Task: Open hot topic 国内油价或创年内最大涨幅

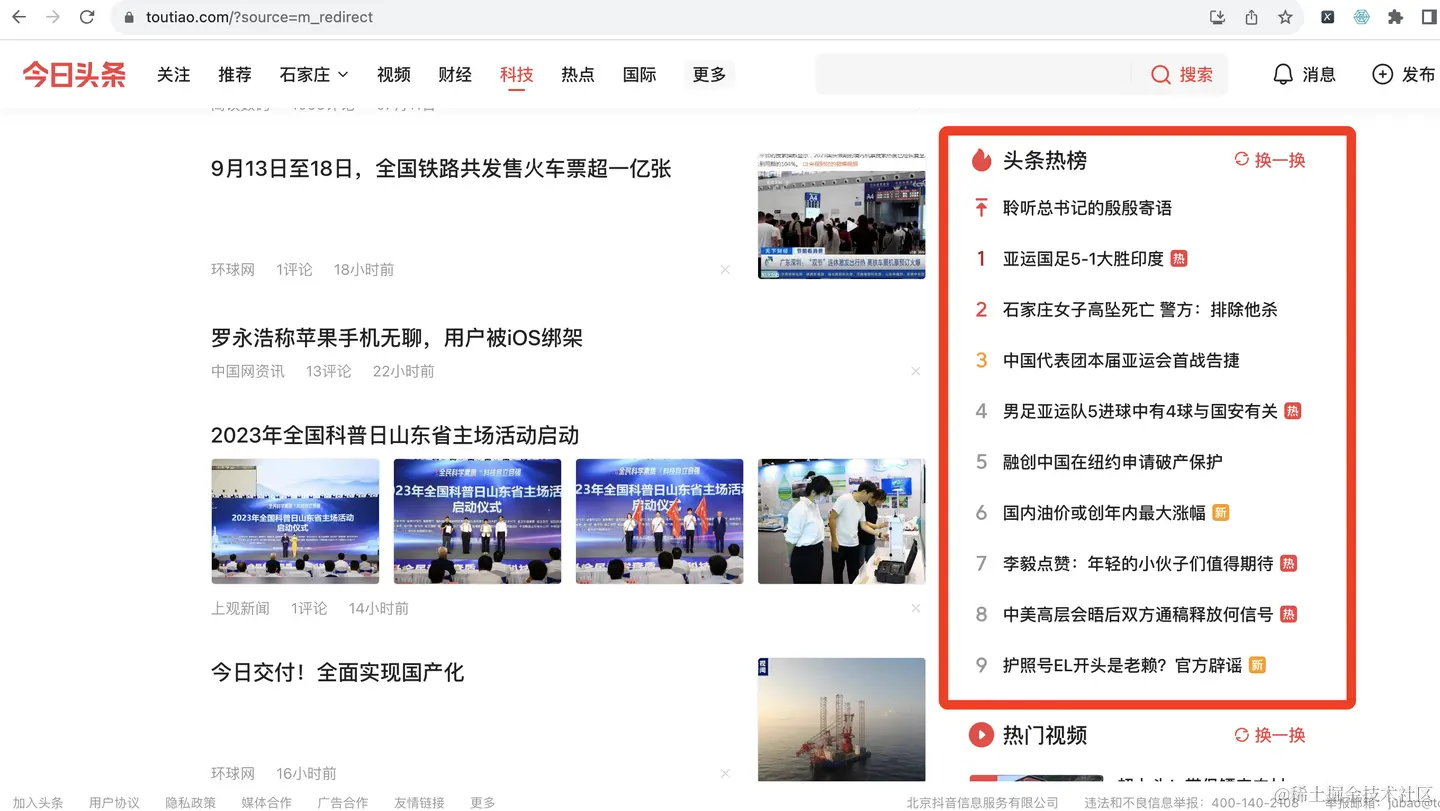Action: tap(1104, 513)
